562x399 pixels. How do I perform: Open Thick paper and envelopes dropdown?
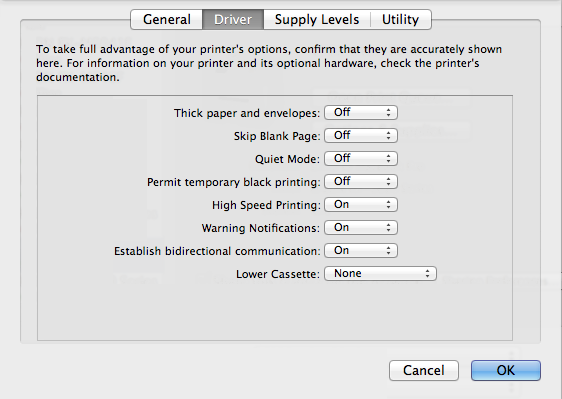click(x=361, y=113)
